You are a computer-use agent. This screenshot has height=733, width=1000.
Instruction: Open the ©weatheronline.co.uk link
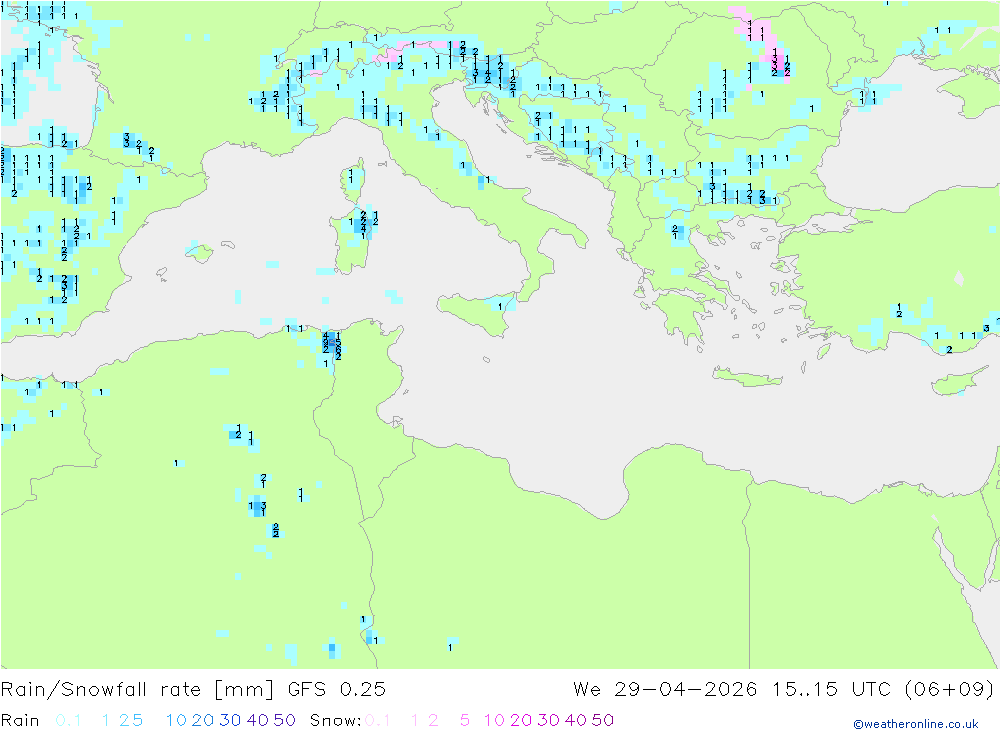(x=916, y=724)
